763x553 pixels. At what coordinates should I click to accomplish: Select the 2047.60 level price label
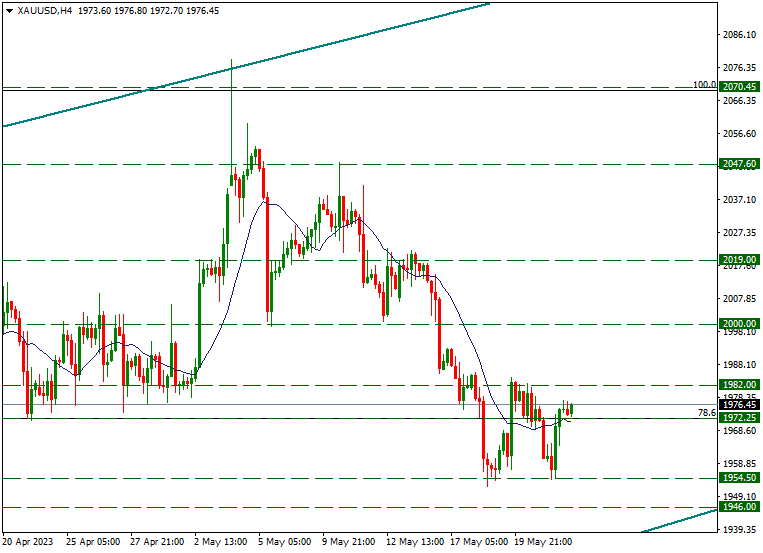coord(739,164)
